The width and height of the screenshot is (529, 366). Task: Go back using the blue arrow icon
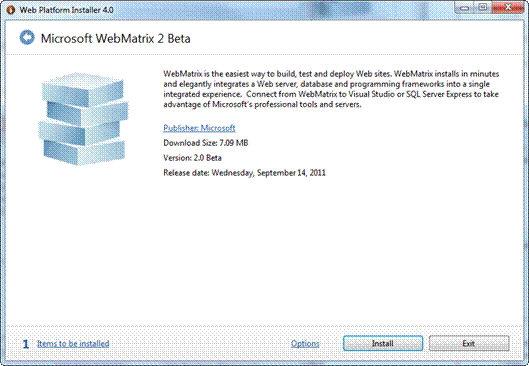tap(27, 37)
